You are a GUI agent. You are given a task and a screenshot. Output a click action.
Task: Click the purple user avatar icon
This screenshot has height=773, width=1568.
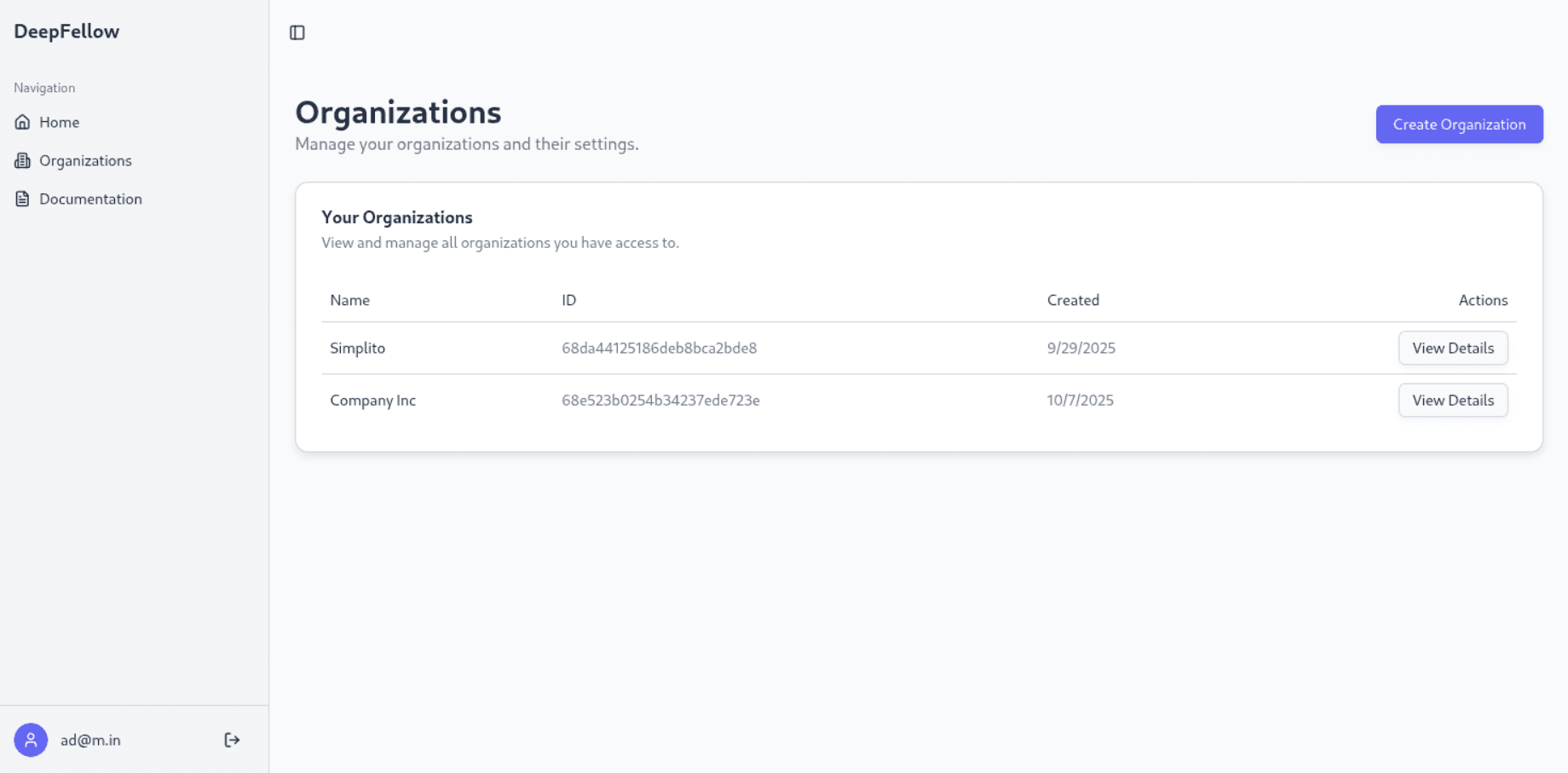[31, 740]
